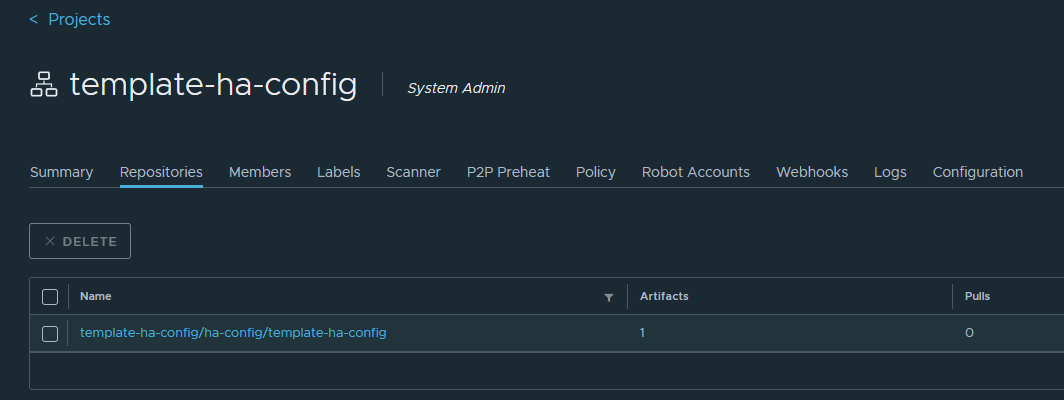1064x400 pixels.
Task: Open the Scanner tab
Action: 413,172
